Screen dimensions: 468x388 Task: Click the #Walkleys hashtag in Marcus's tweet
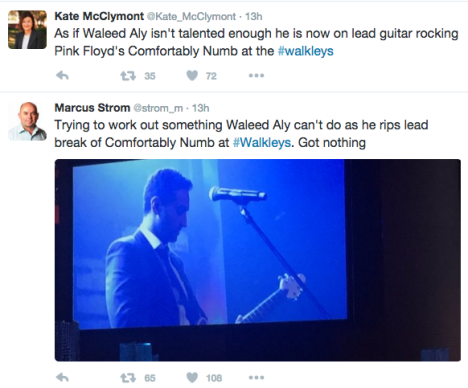[262, 143]
